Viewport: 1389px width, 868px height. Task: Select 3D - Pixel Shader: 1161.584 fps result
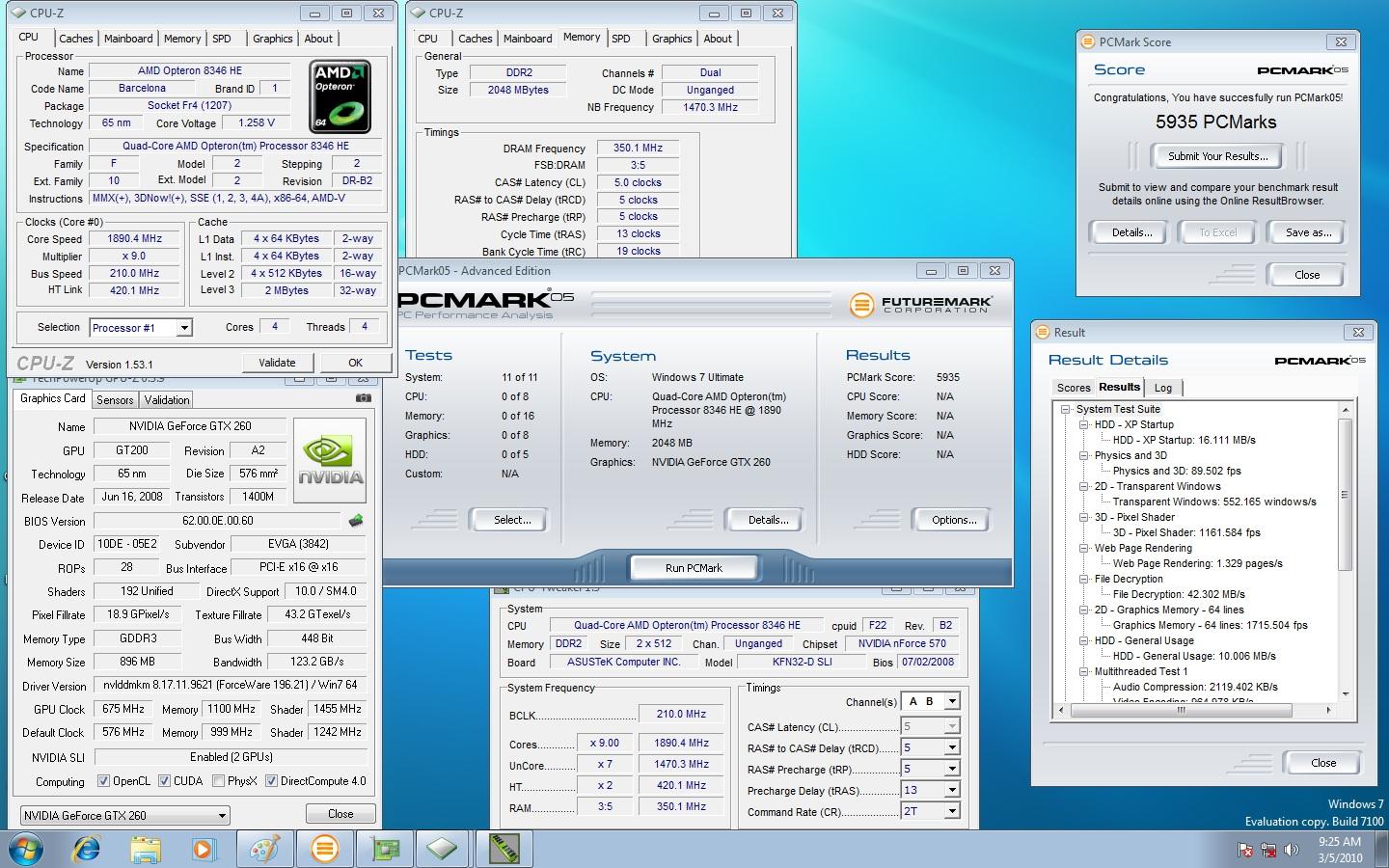click(1186, 532)
